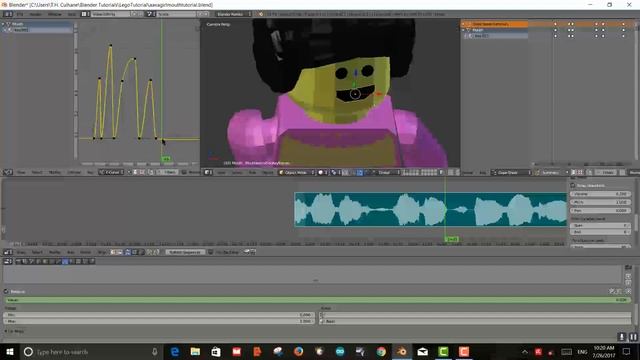Viewport: 640px width, 360px height.
Task: Select the highlighted Object Data properties tab
Action: pos(65,261)
